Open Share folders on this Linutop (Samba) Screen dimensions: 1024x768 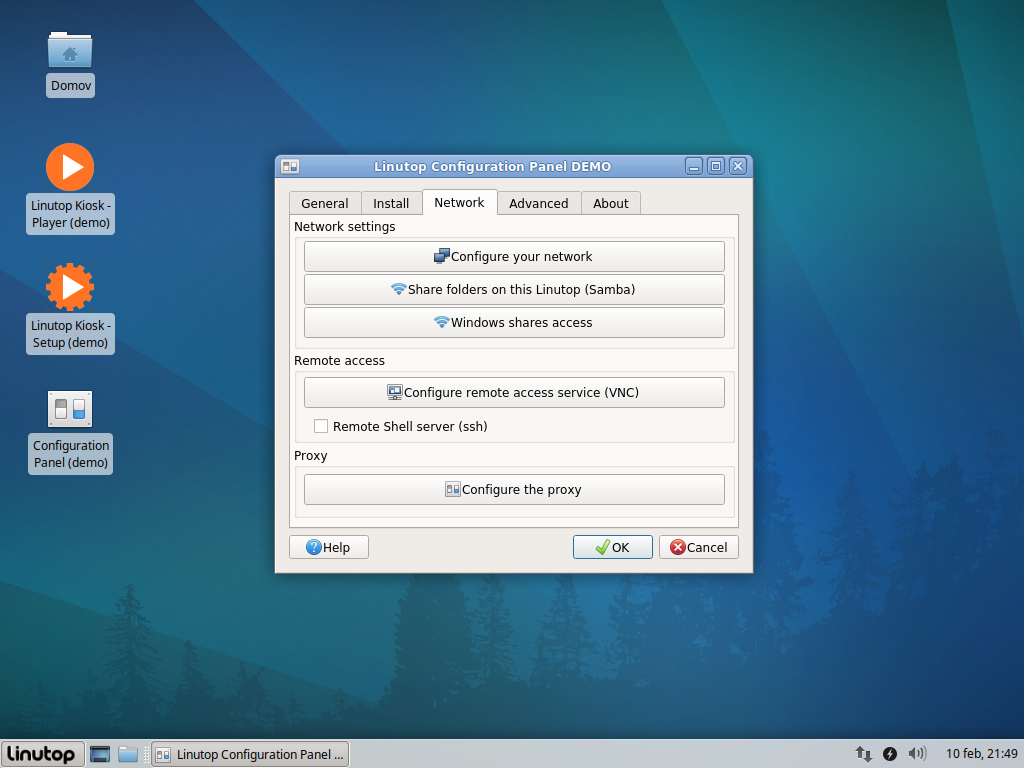click(514, 289)
